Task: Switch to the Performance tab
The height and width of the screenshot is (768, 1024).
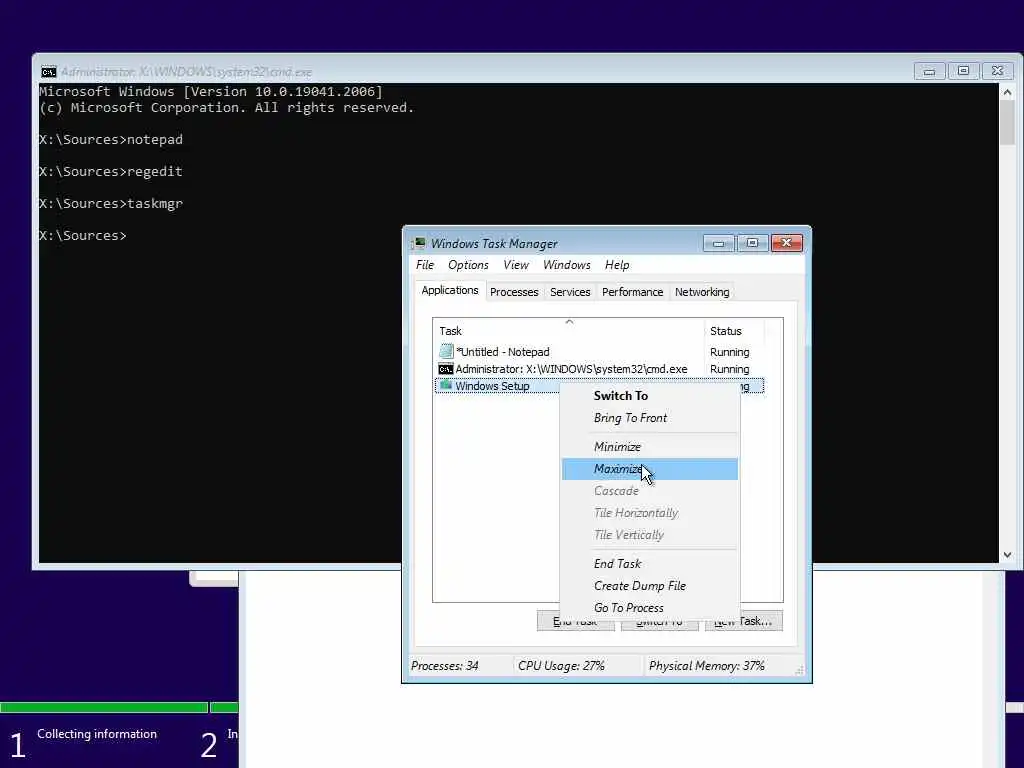Action: pos(632,292)
